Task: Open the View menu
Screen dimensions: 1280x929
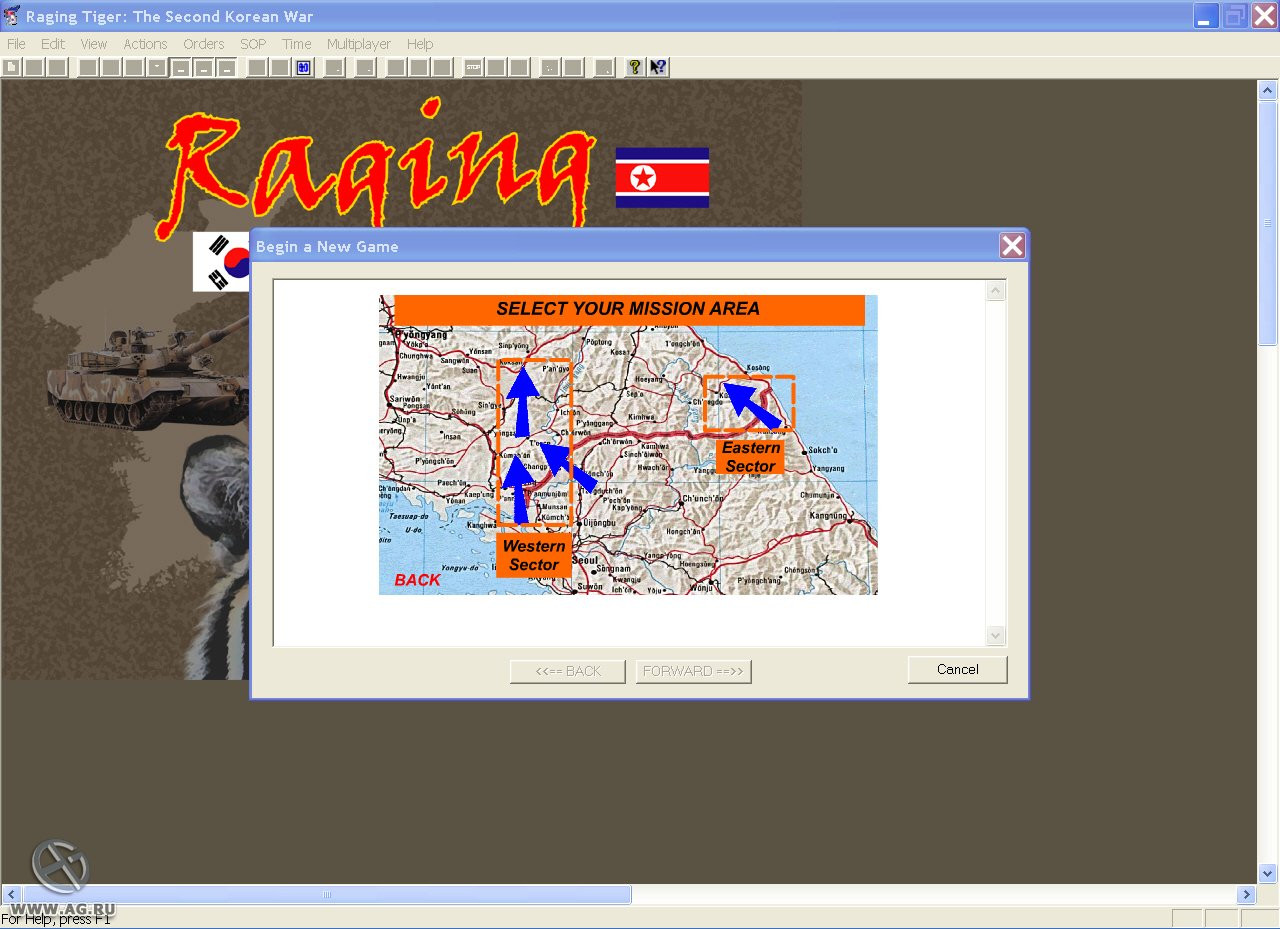Action: [94, 44]
